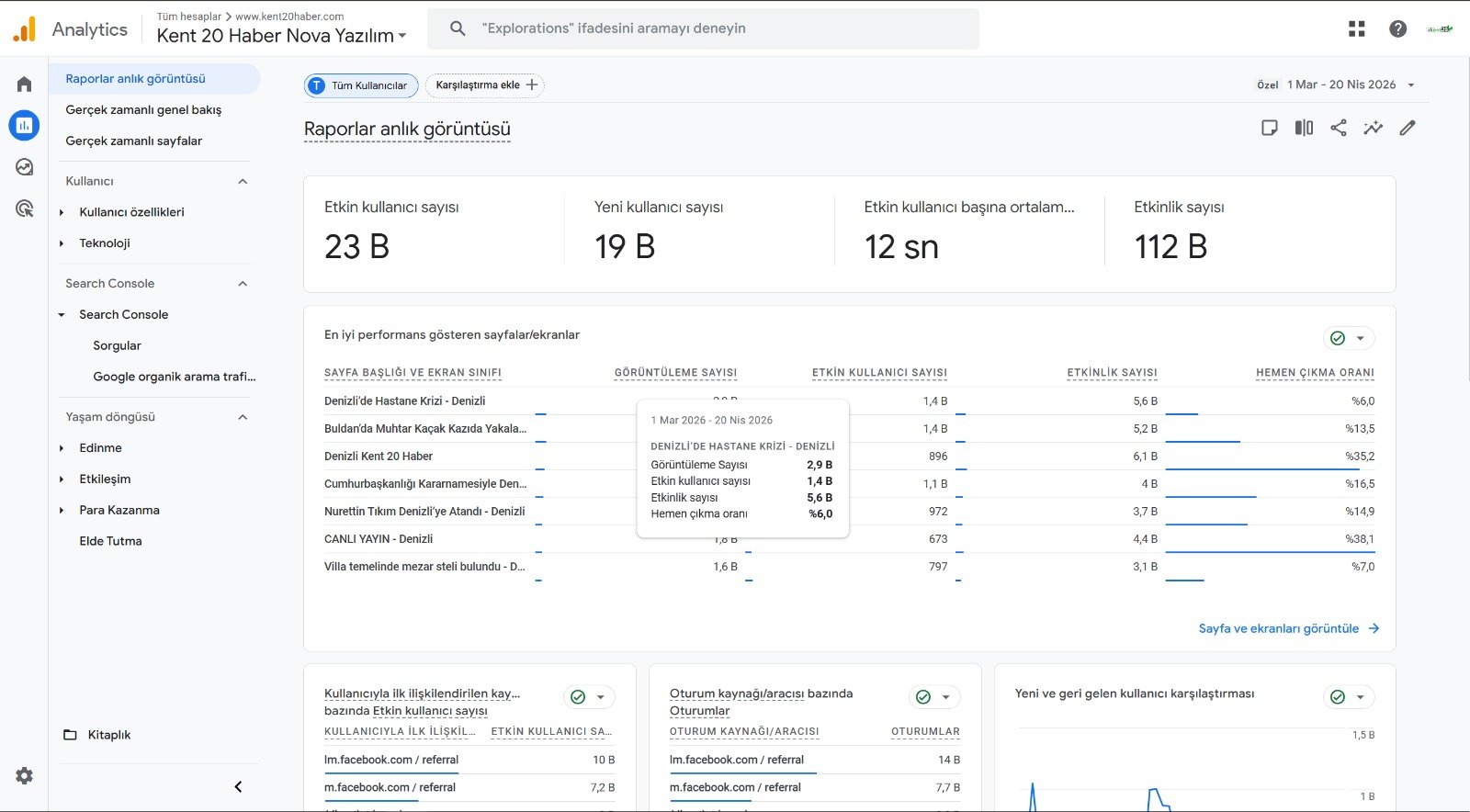Click the compare columns icon
This screenshot has width=1470, height=812.
(x=1304, y=128)
